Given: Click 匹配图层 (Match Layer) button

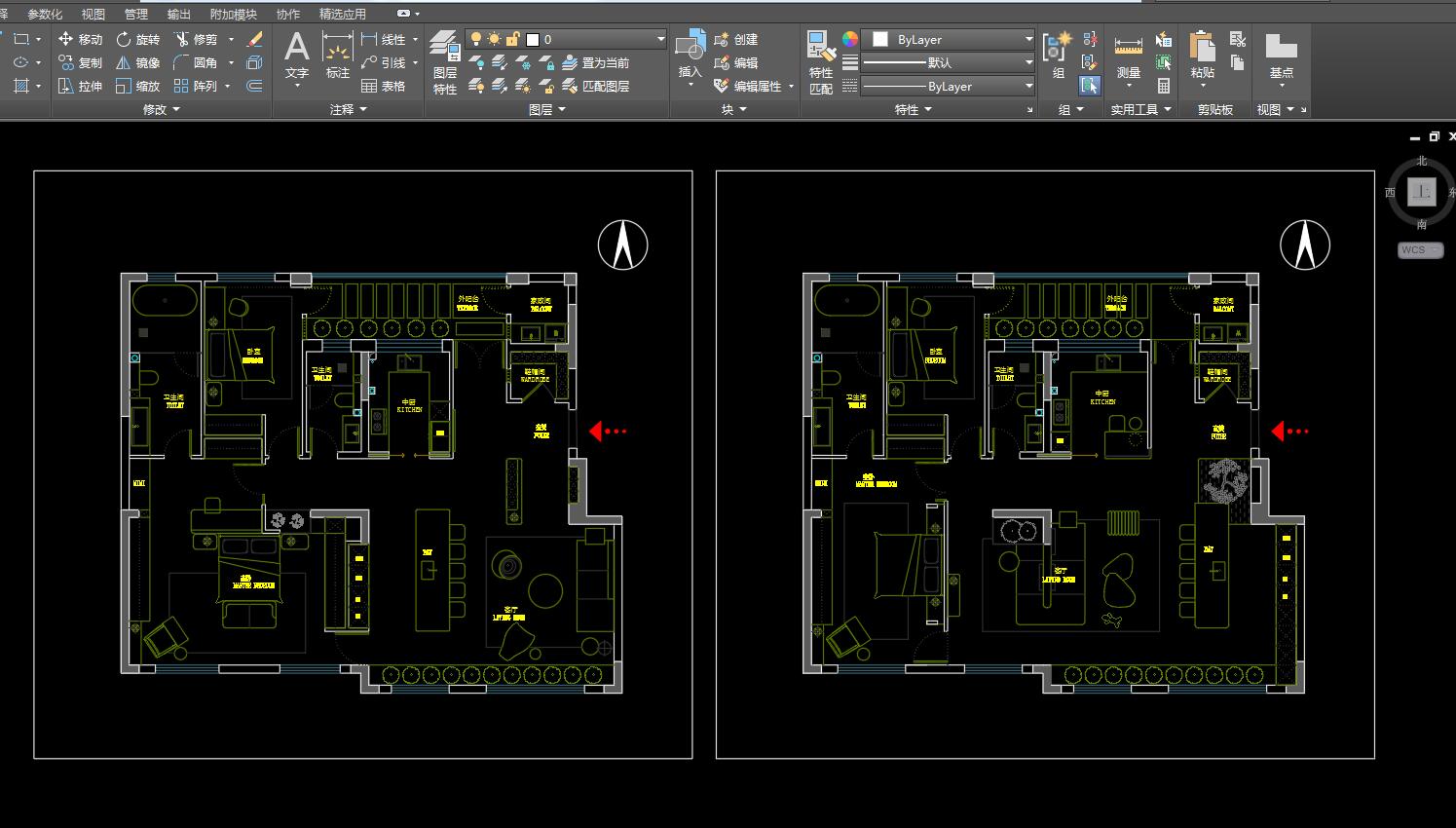Looking at the screenshot, I should 596,86.
